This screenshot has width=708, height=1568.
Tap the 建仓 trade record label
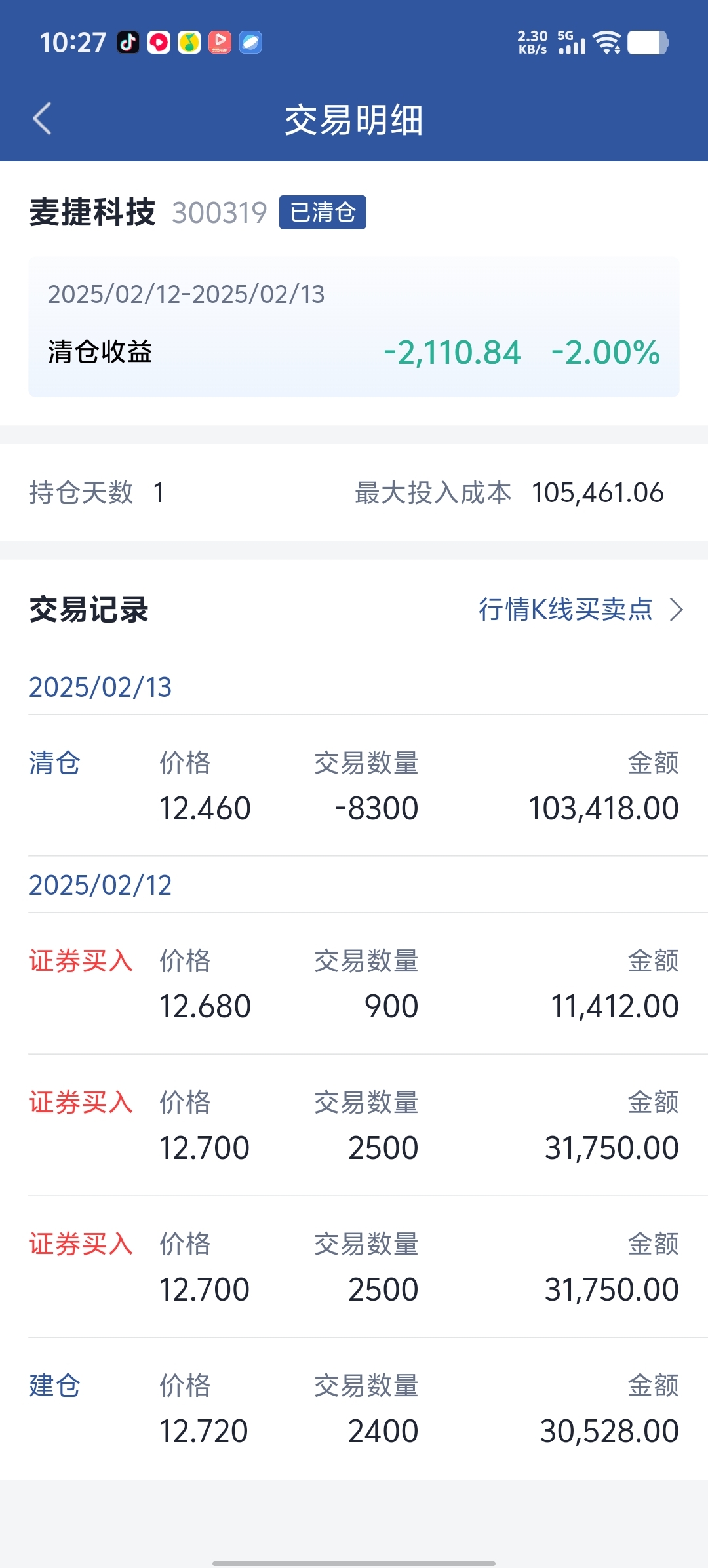(x=54, y=1386)
